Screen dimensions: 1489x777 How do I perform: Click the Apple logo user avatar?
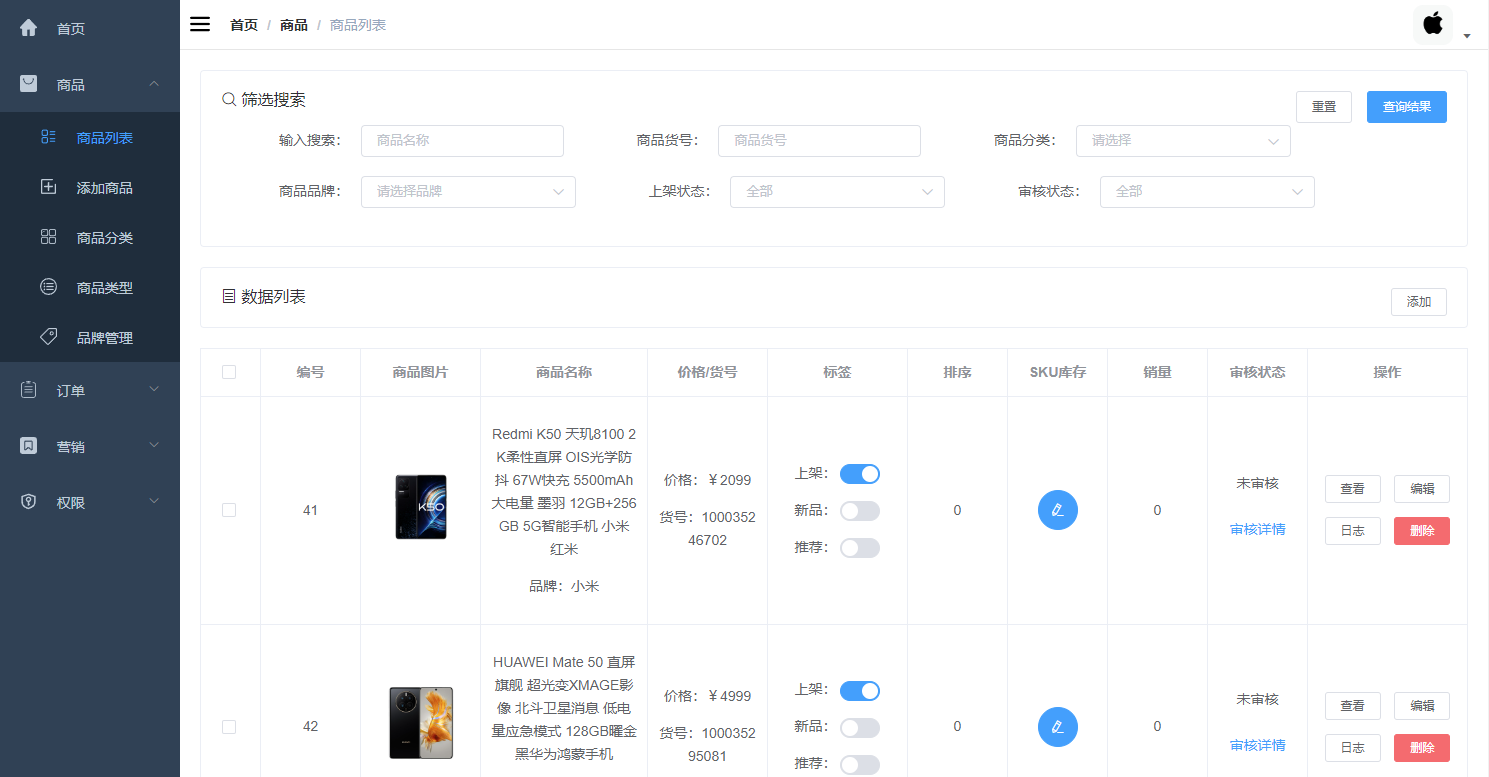(1433, 24)
